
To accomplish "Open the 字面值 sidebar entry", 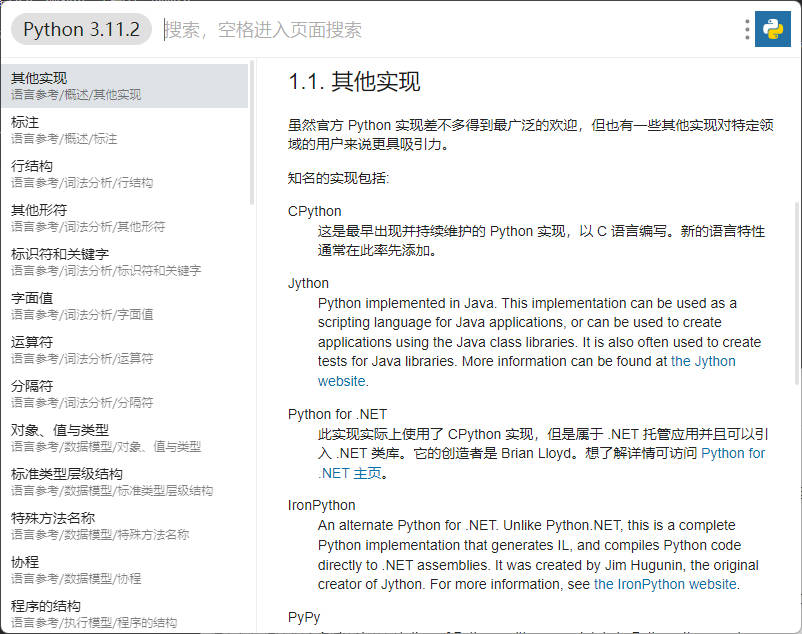I will pyautogui.click(x=125, y=306).
